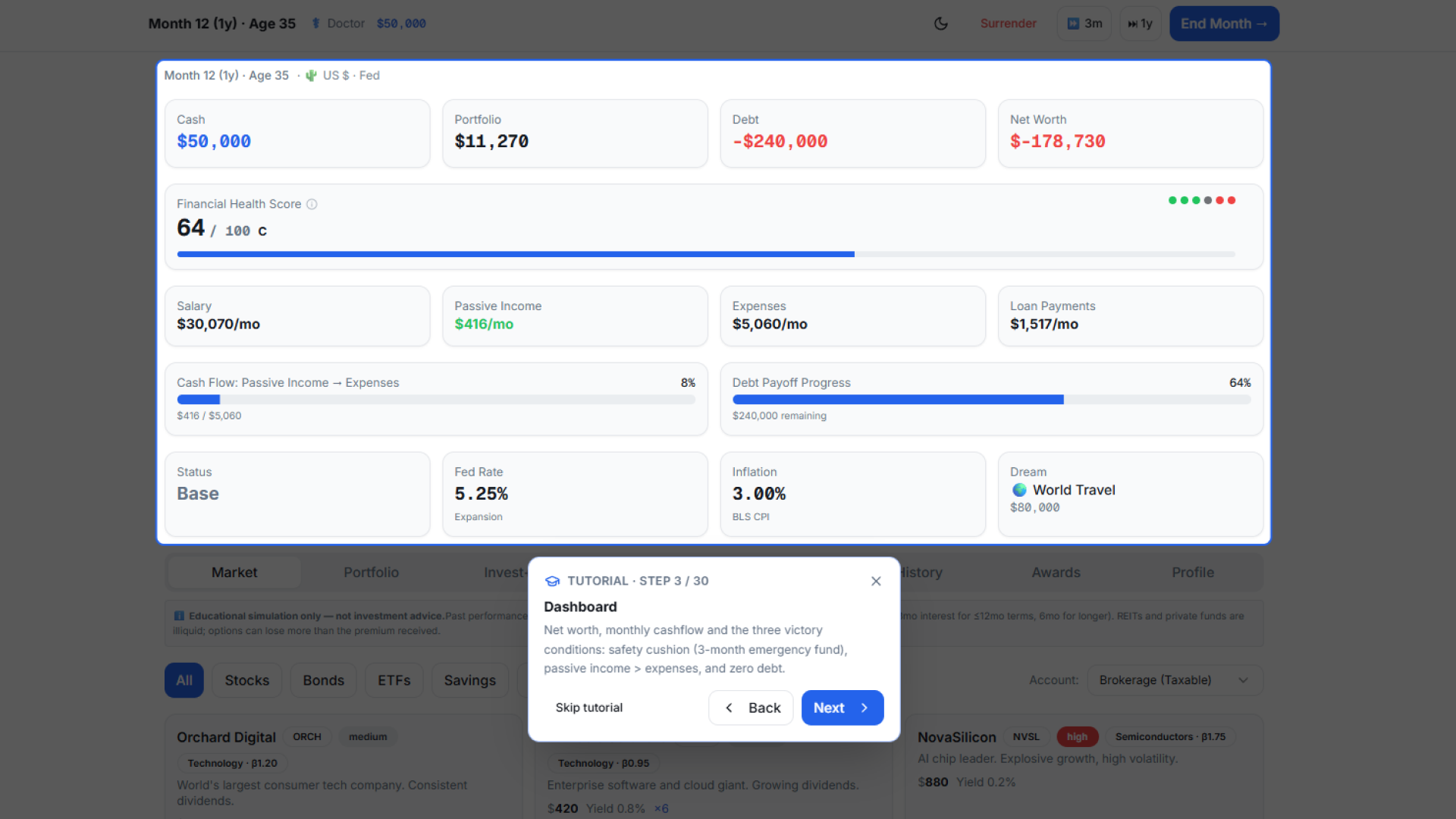This screenshot has height=819, width=1456.
Task: Click the Technology β1.20 tag
Action: (x=233, y=764)
